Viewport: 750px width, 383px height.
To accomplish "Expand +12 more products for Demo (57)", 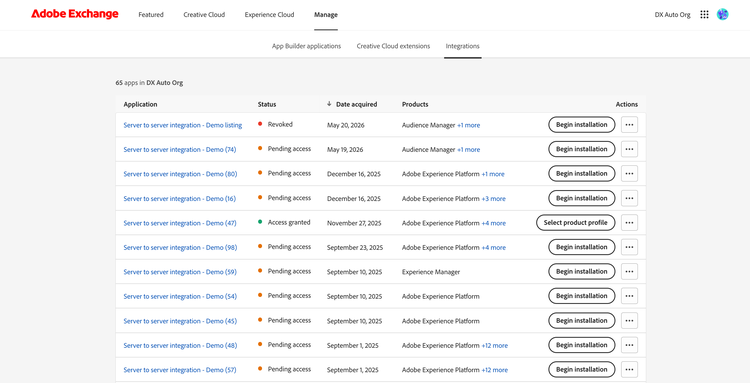I will coord(495,370).
